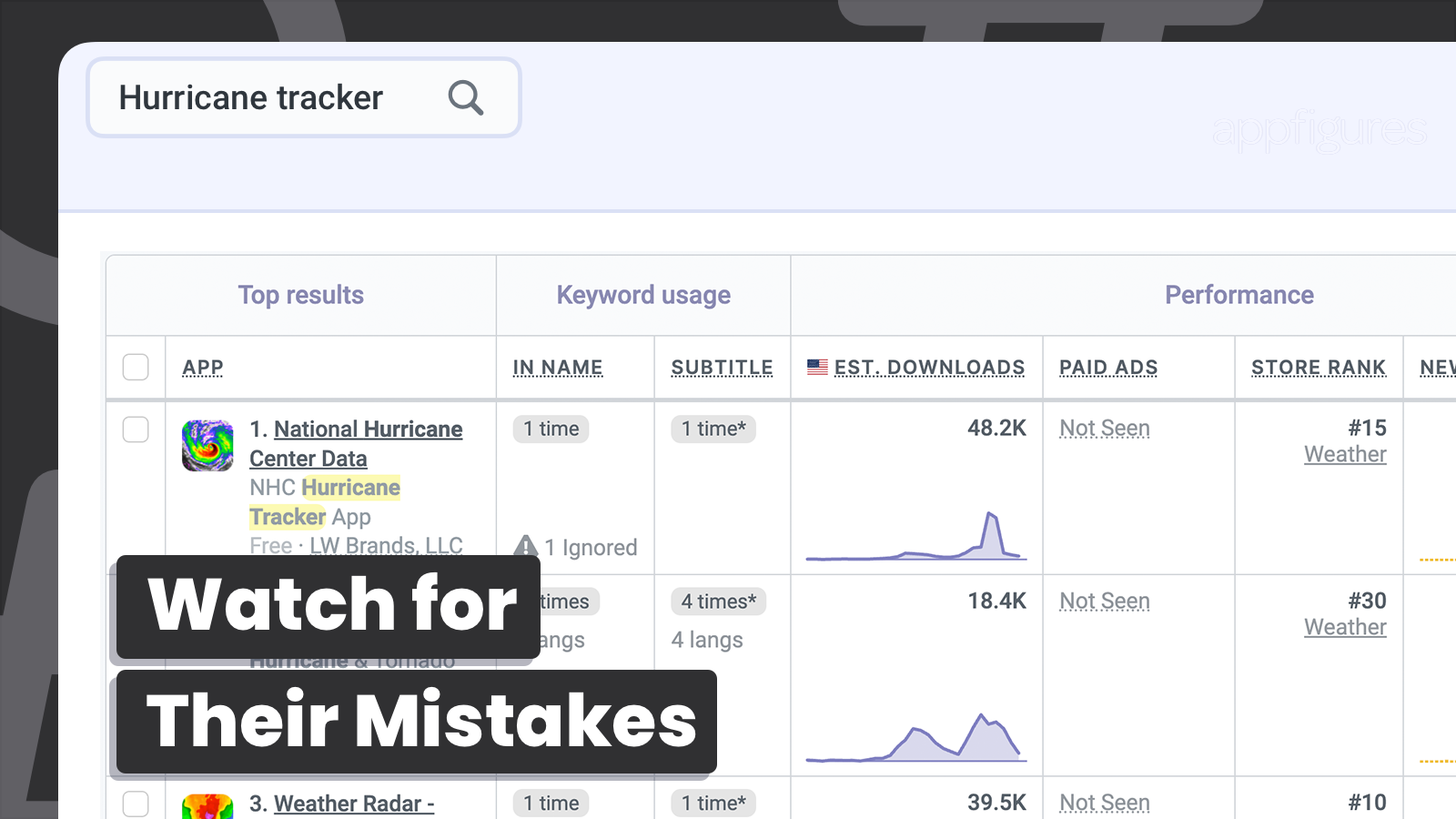Click the US flag next to Est. Downloads

pyautogui.click(x=817, y=367)
